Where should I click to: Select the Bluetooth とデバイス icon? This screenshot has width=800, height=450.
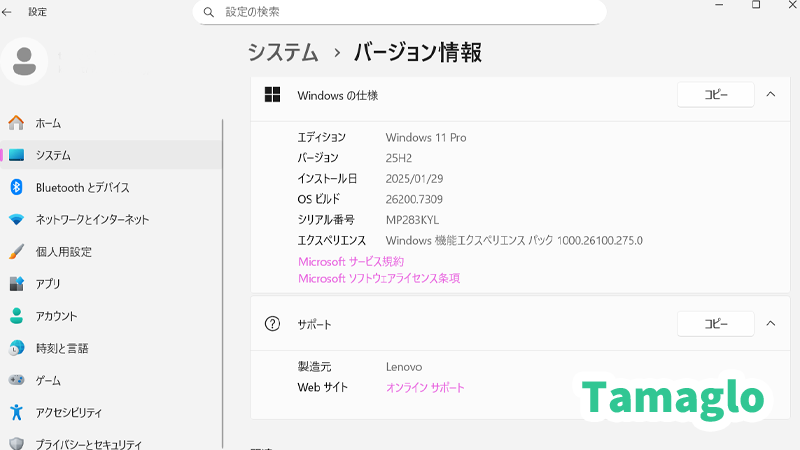[x=16, y=187]
